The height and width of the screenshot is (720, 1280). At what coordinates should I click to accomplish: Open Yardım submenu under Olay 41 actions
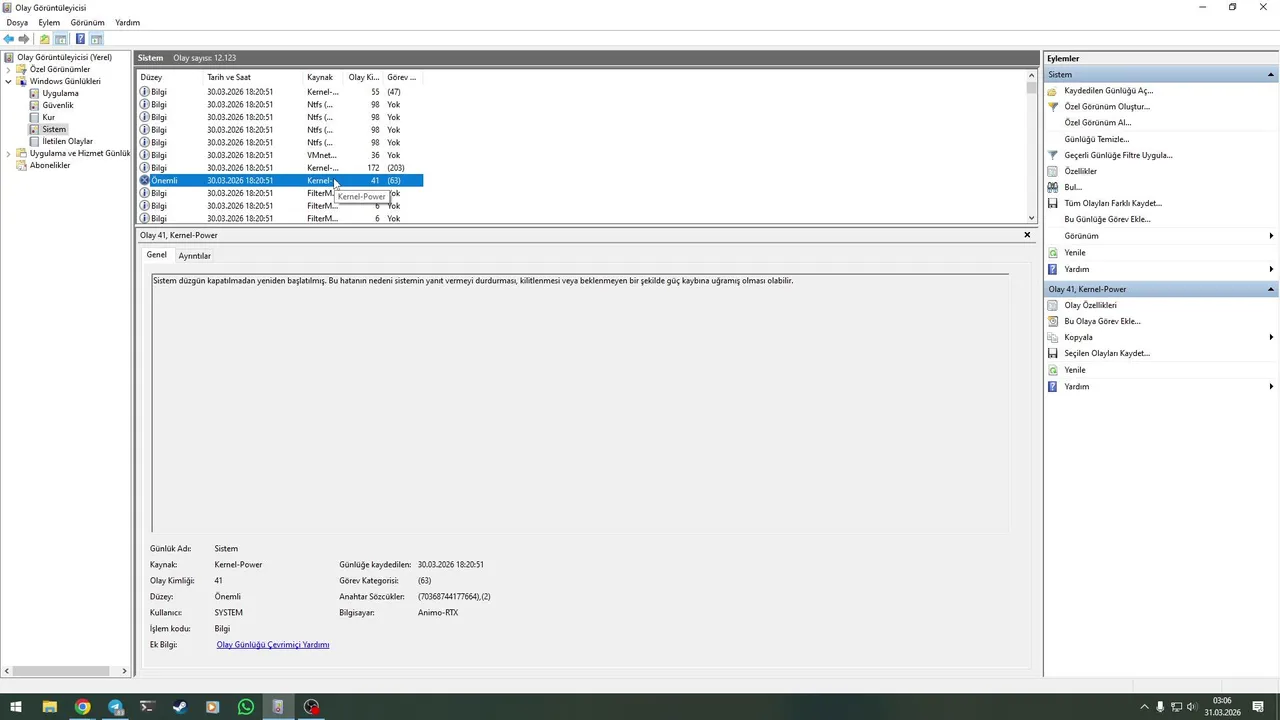coord(1160,386)
